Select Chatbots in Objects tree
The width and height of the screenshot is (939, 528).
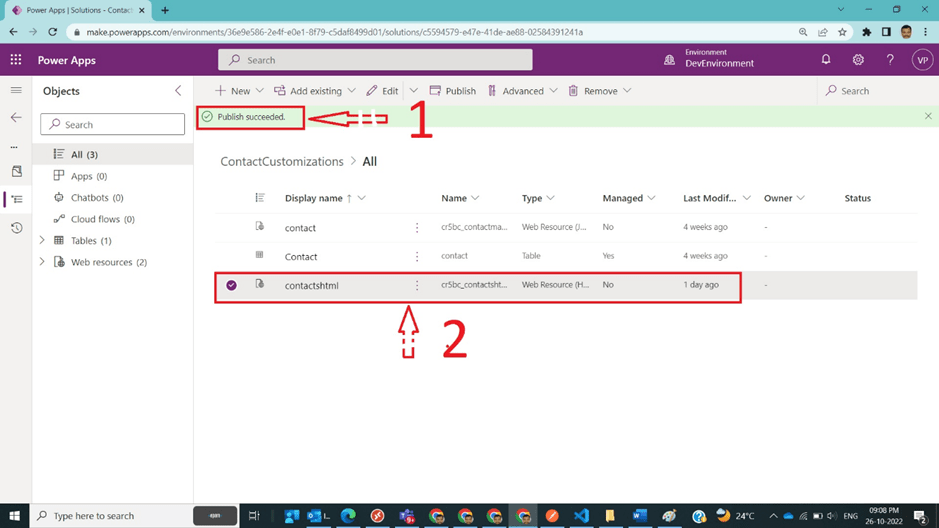[x=96, y=198]
